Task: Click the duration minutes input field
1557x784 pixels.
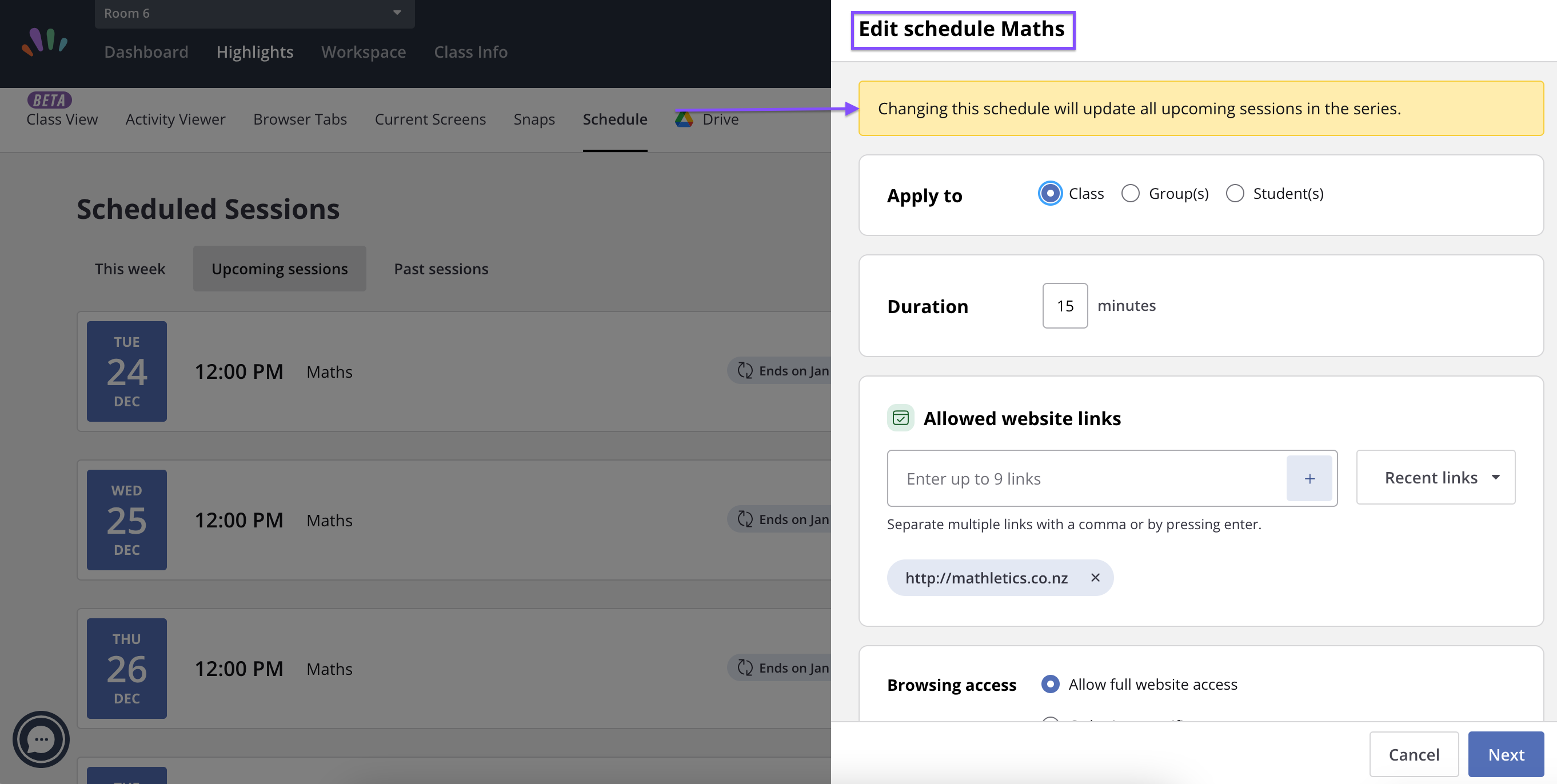Action: [1065, 306]
